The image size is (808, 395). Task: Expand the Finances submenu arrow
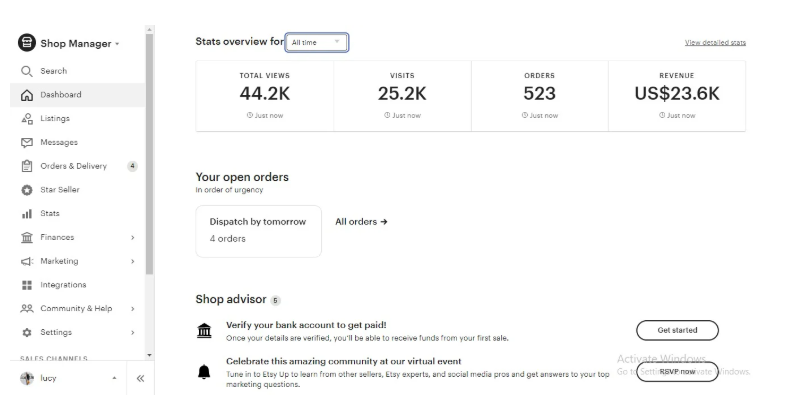point(132,237)
